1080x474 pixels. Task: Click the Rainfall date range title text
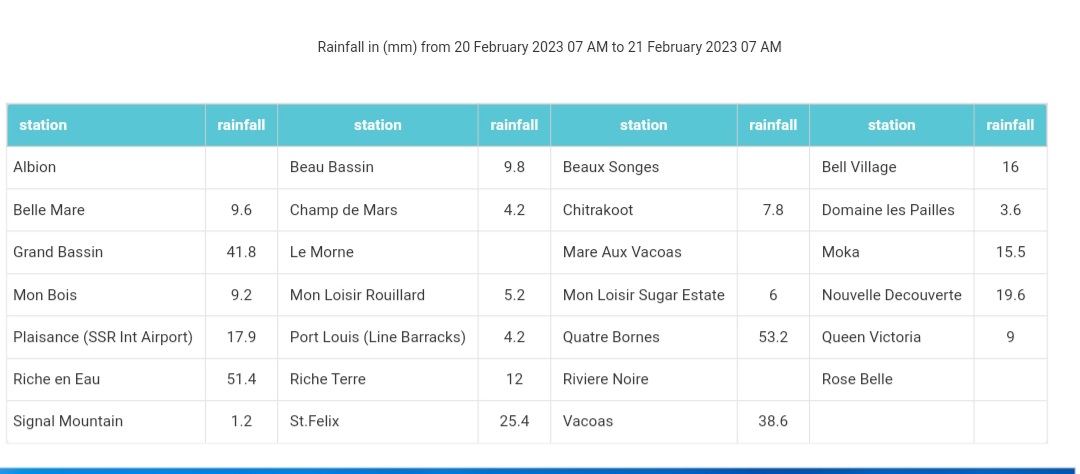click(x=549, y=47)
